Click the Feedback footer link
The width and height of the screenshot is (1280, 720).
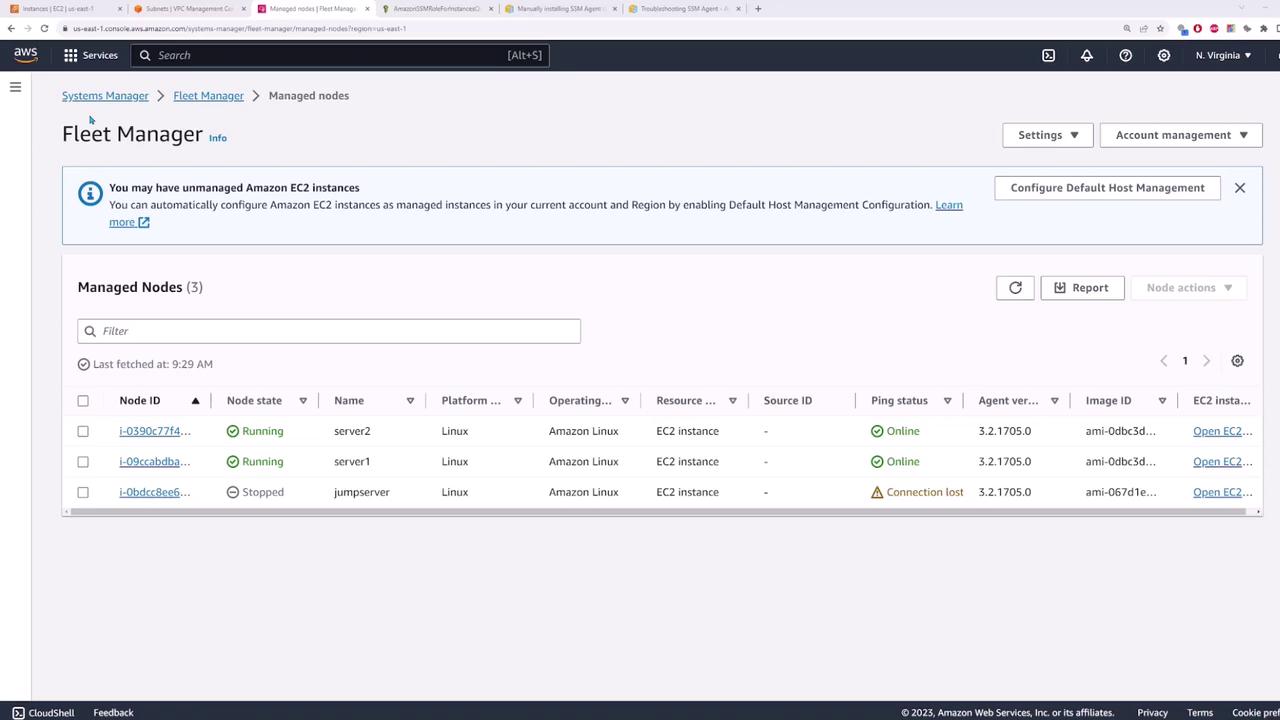(x=113, y=713)
